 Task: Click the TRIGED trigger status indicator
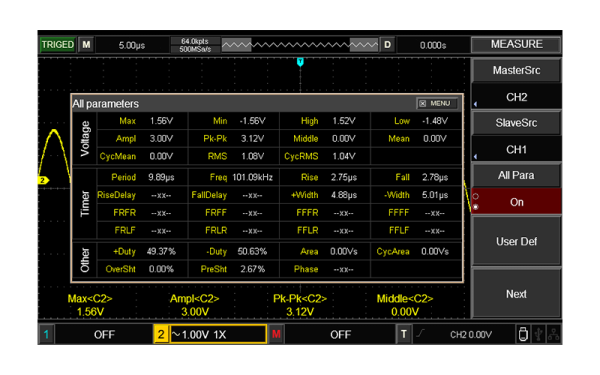pos(57,45)
